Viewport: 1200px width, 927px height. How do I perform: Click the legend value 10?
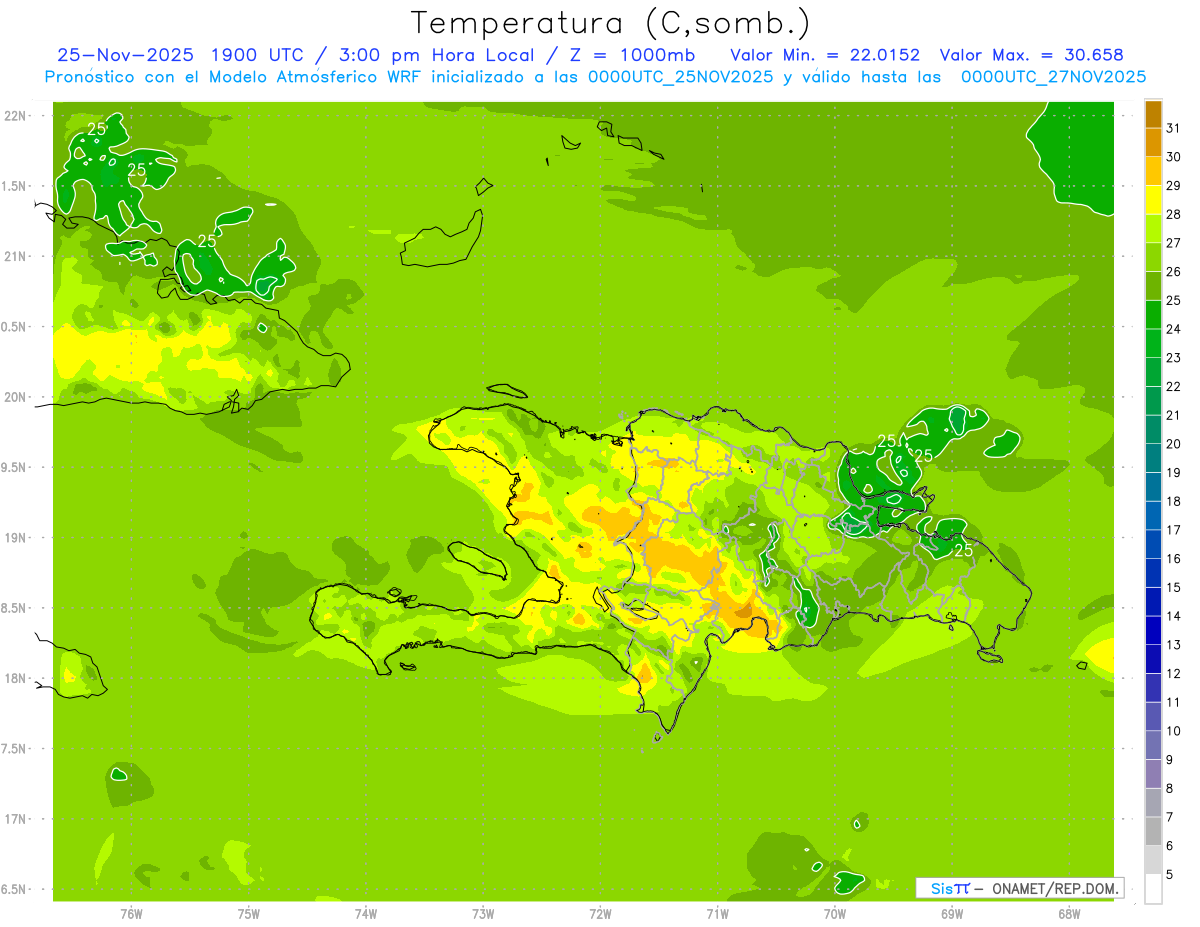tap(1173, 731)
